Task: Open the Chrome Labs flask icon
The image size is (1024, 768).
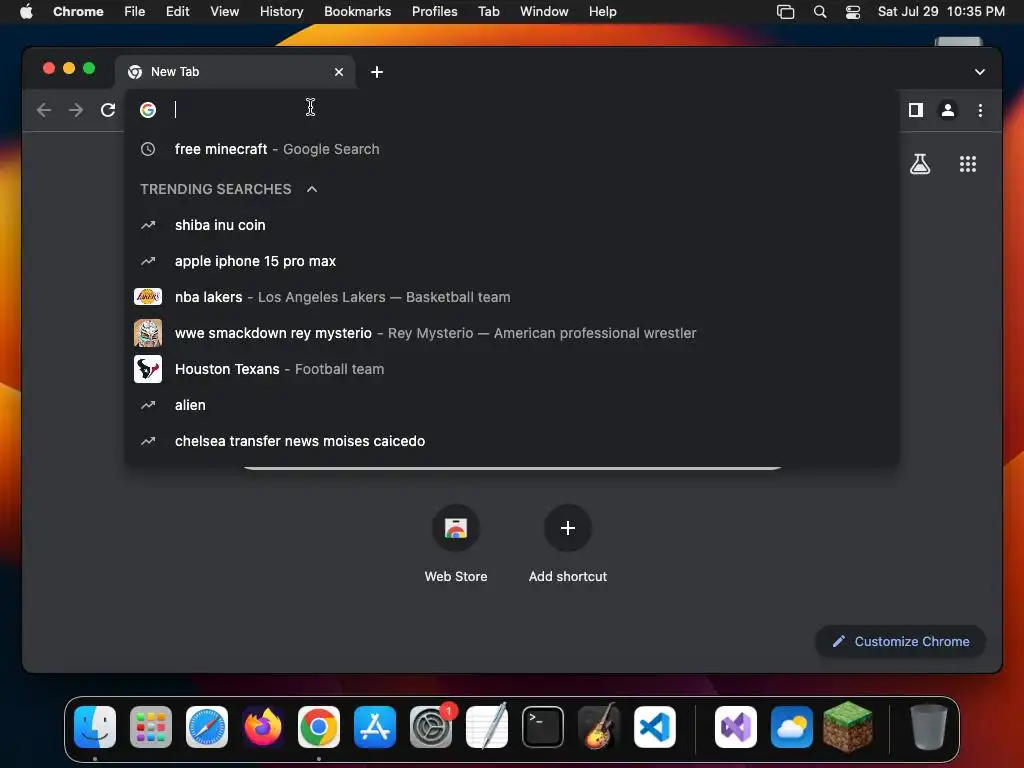Action: click(920, 164)
